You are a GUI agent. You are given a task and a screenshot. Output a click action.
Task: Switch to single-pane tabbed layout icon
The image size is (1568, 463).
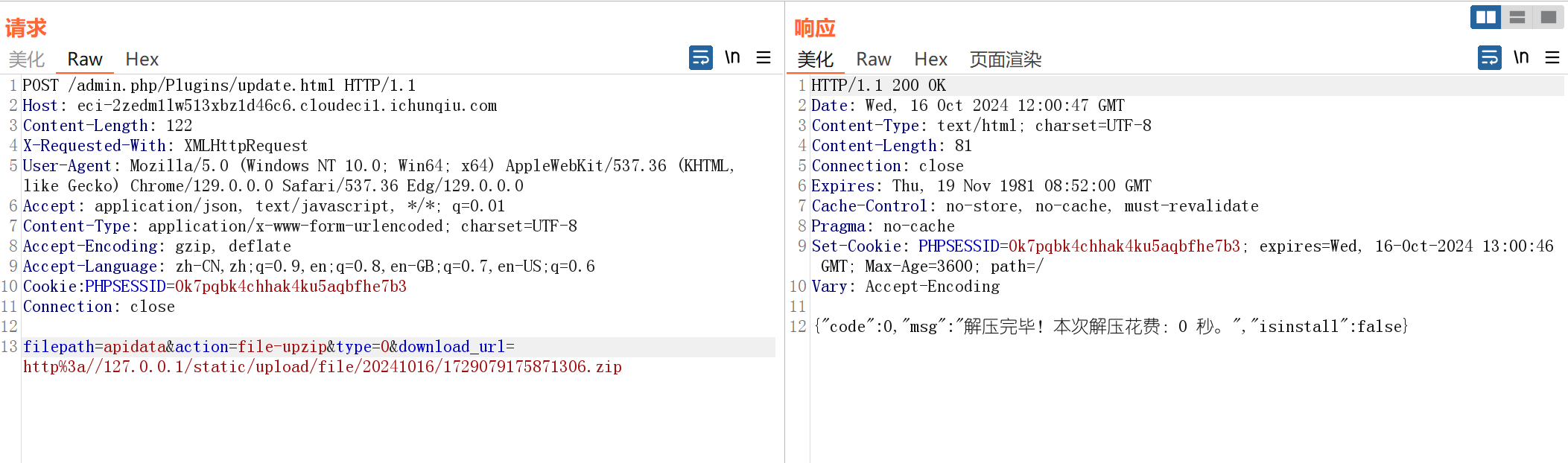coord(1549,17)
